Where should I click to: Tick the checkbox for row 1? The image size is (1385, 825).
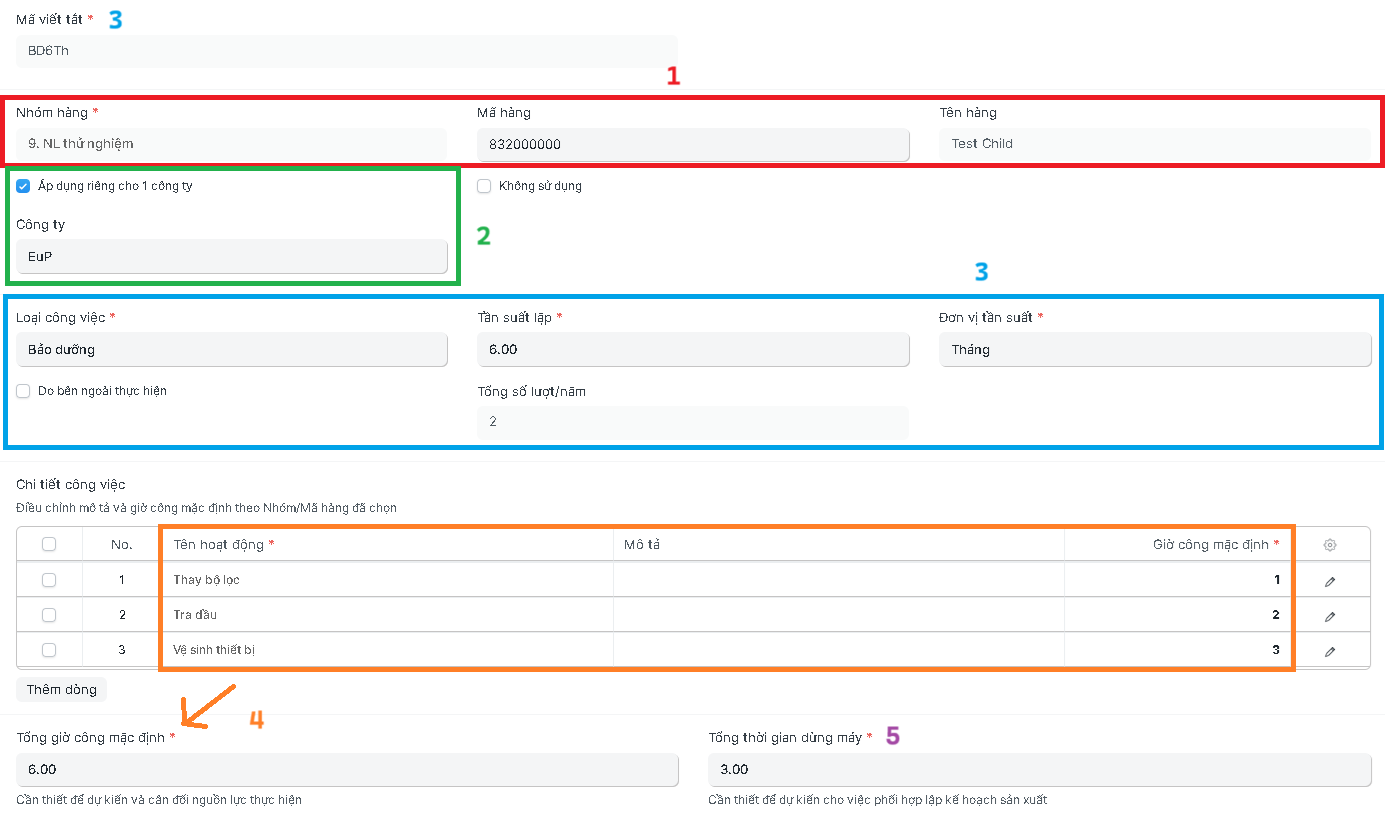point(49,580)
